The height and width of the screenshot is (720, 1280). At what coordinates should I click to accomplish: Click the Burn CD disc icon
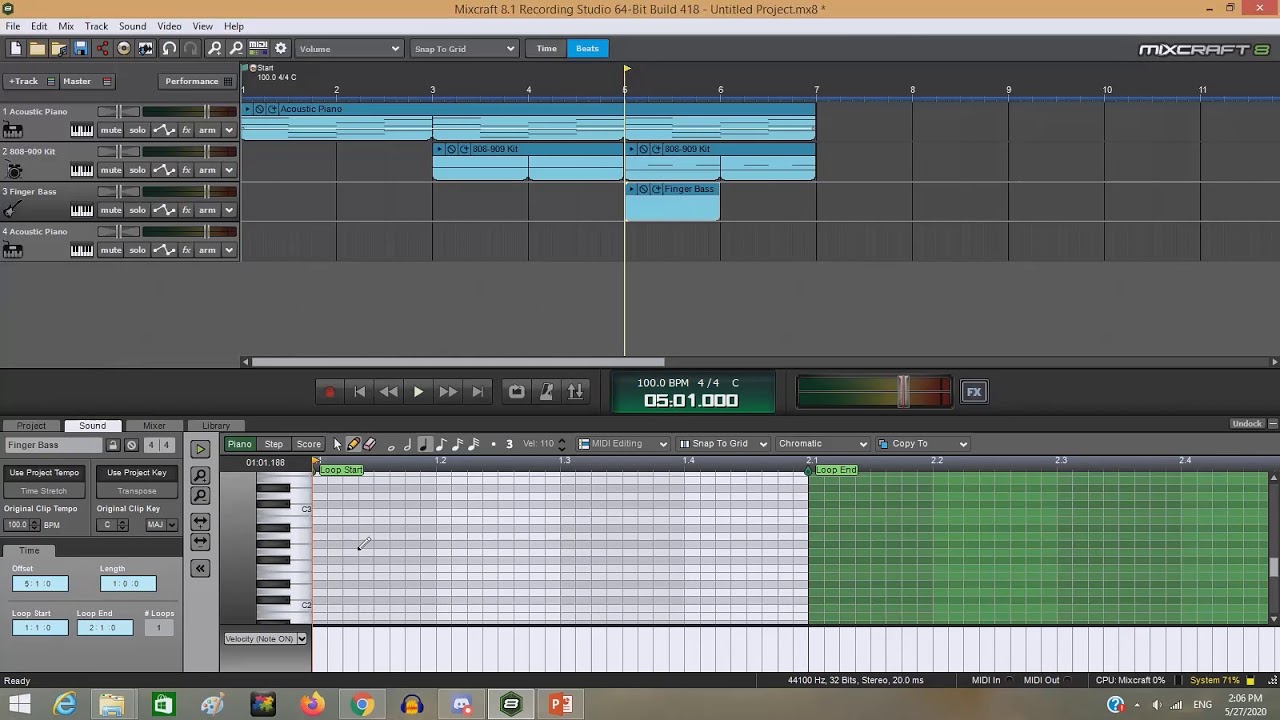pyautogui.click(x=124, y=48)
